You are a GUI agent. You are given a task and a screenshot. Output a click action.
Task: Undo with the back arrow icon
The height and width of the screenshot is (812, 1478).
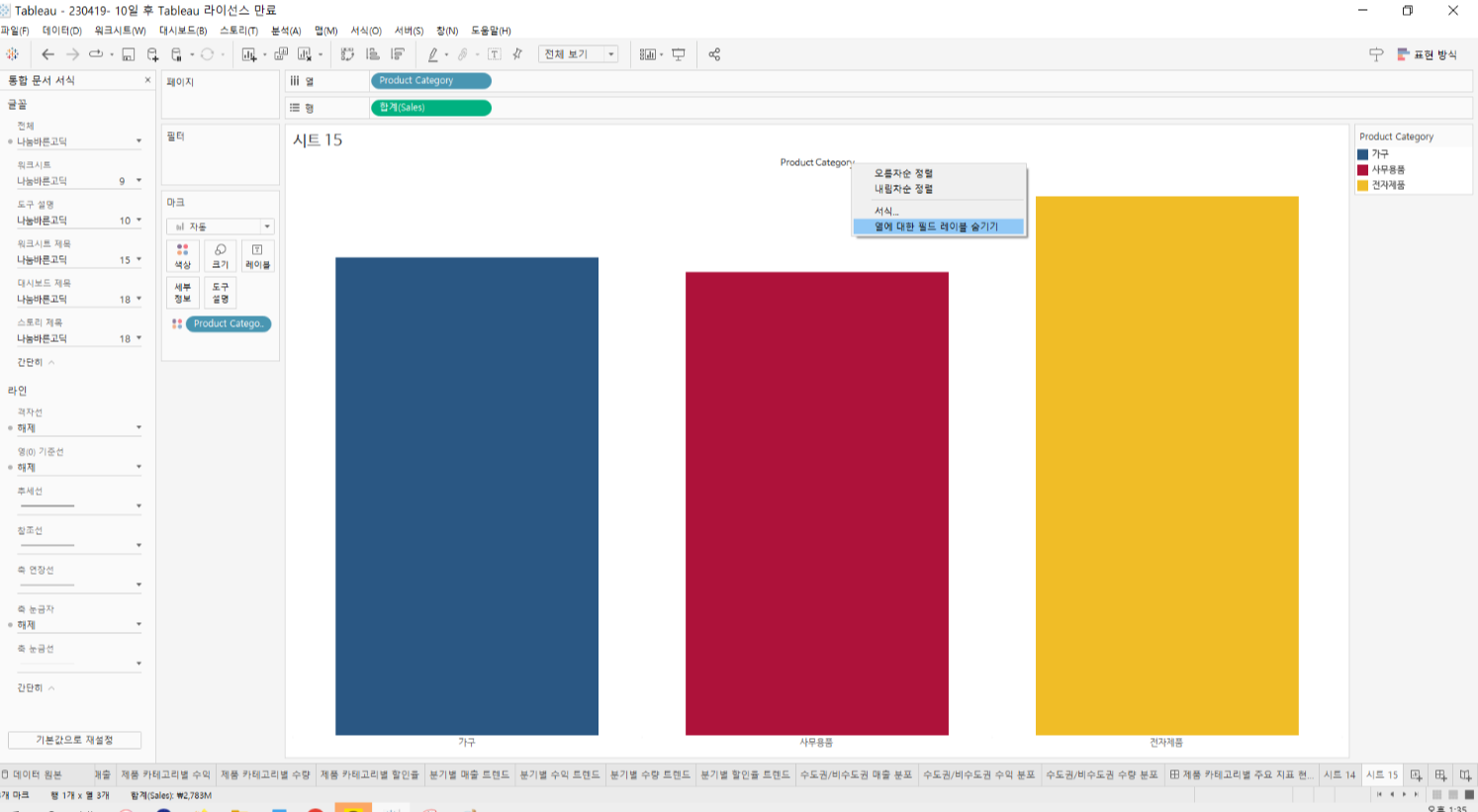[47, 54]
